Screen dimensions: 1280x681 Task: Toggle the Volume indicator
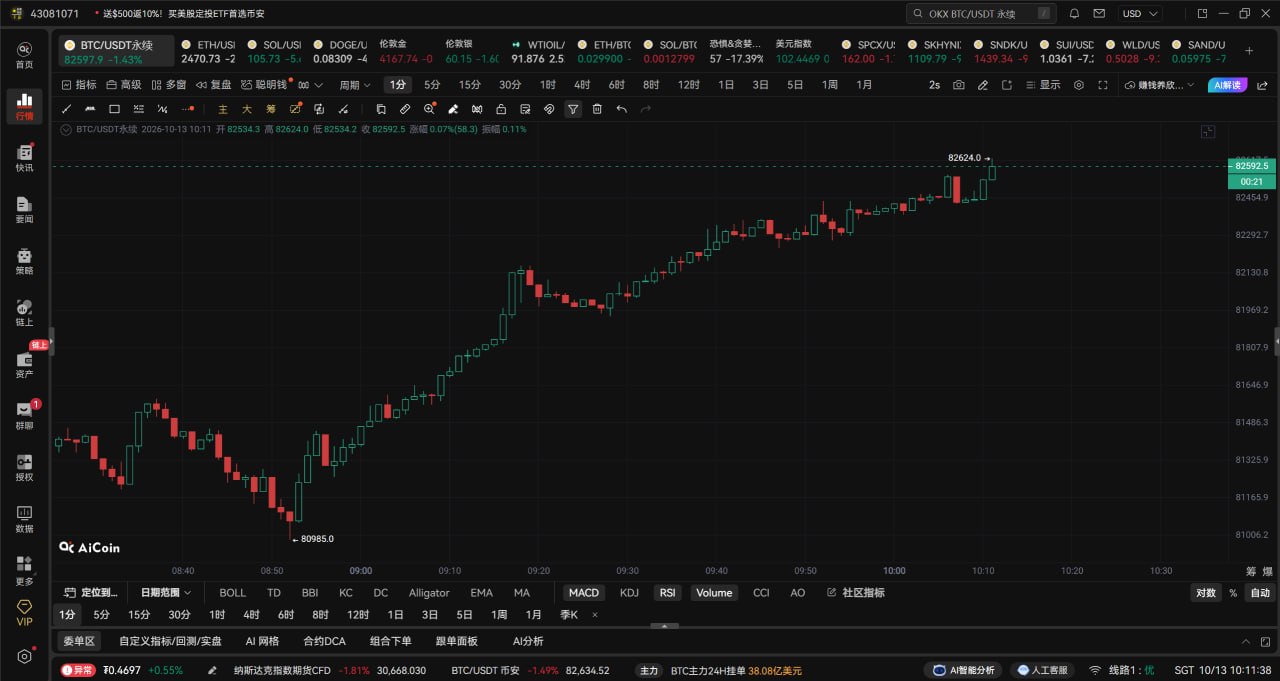coord(714,593)
